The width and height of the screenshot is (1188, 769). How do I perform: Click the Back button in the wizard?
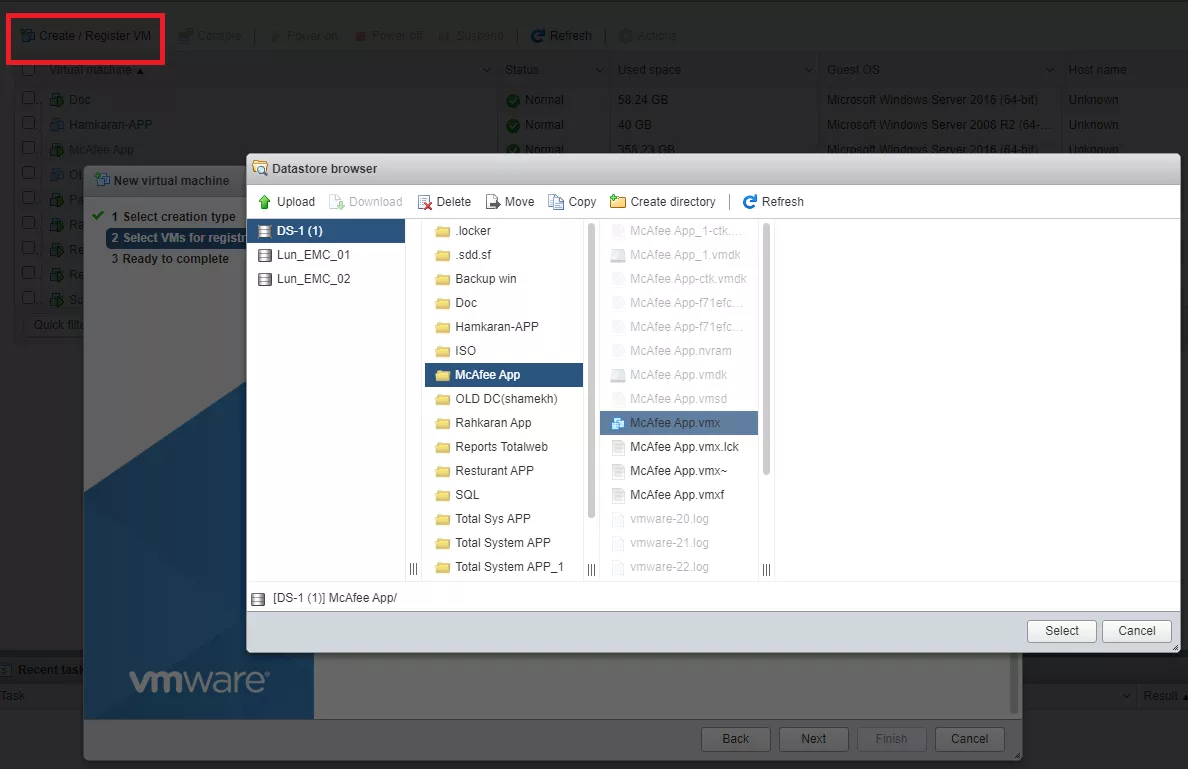point(735,739)
